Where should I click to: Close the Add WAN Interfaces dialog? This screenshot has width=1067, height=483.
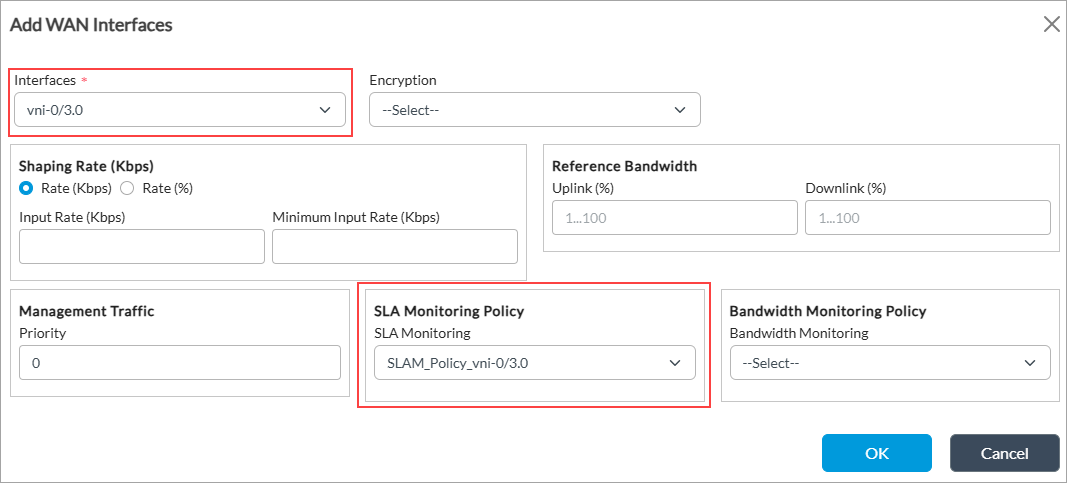pyautogui.click(x=1051, y=25)
